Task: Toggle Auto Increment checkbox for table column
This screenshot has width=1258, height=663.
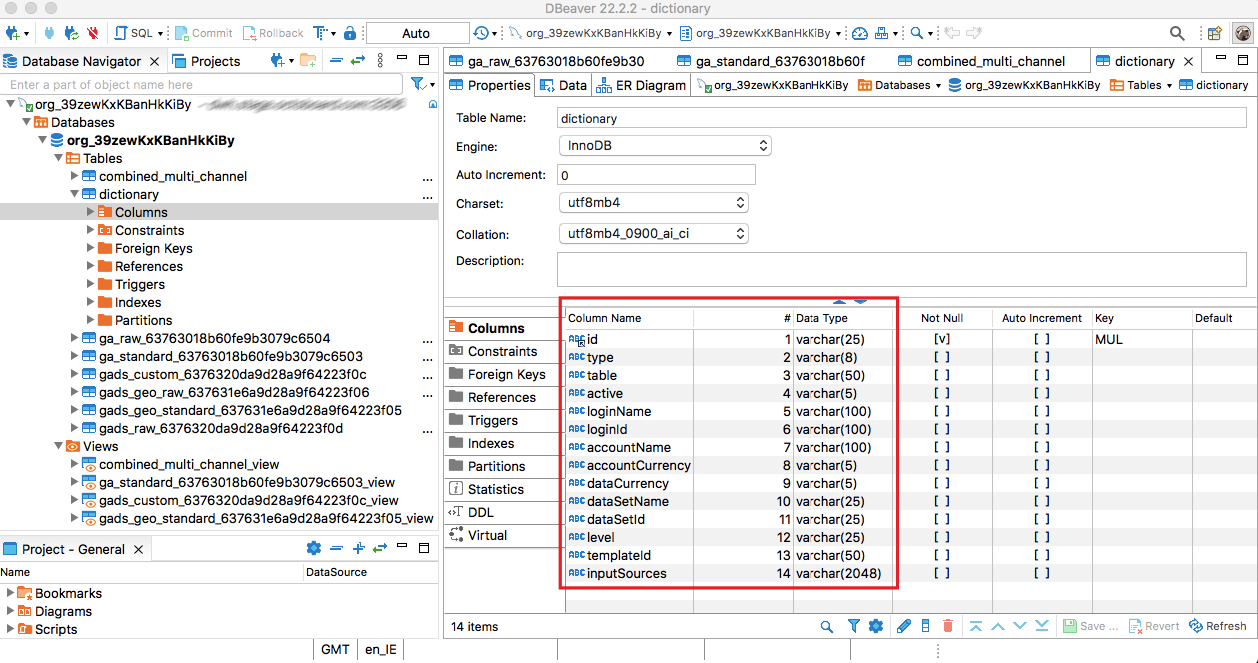Action: pos(1042,375)
